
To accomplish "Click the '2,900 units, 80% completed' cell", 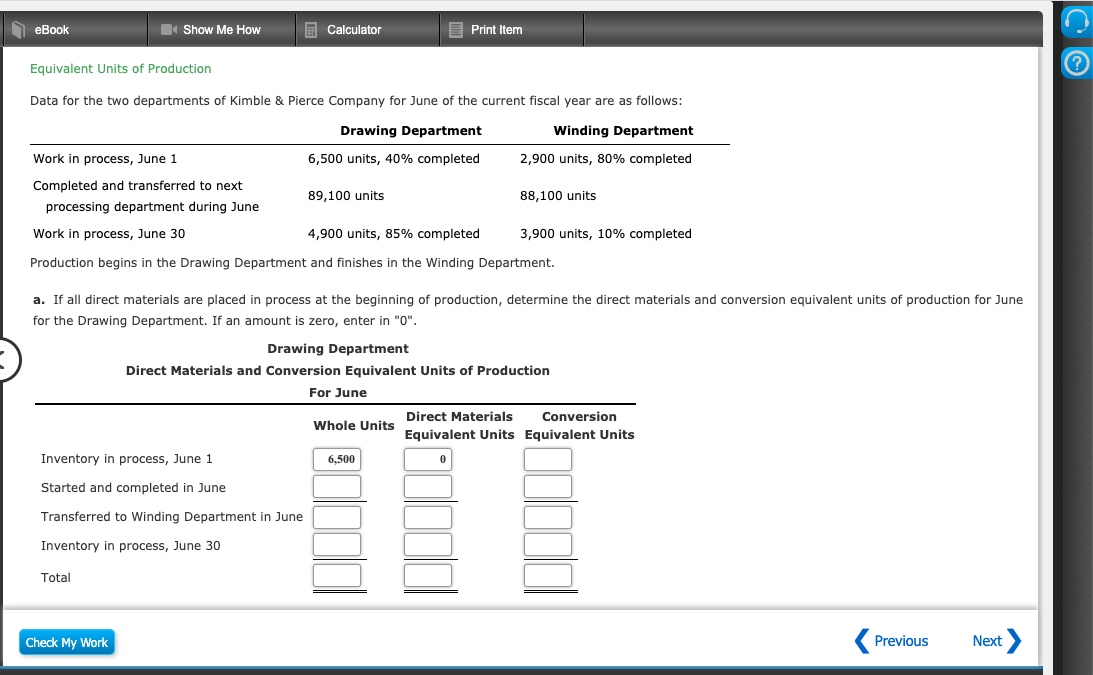I will pos(606,158).
